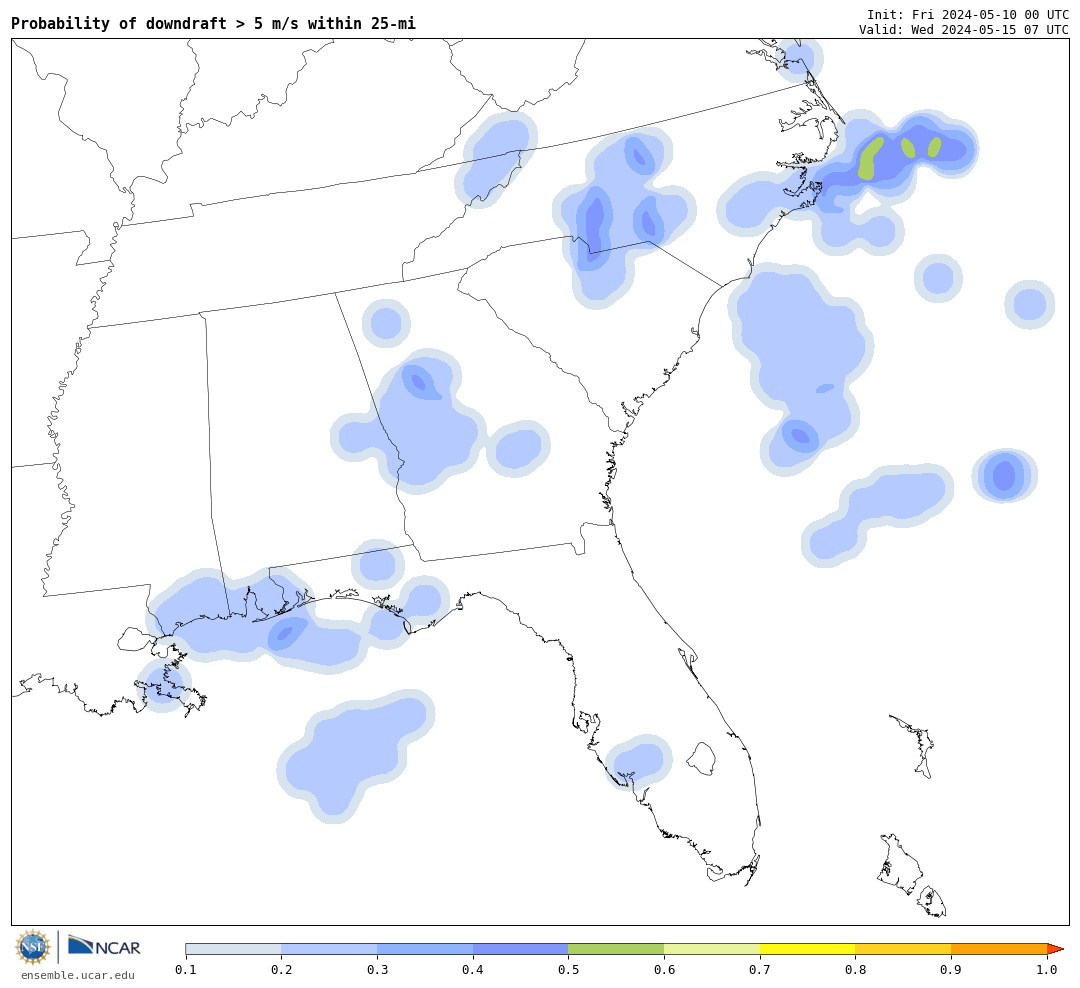Select the 0.2–0.3 light blue colorbar segment
Screen dimensions: 1080x988
point(329,949)
